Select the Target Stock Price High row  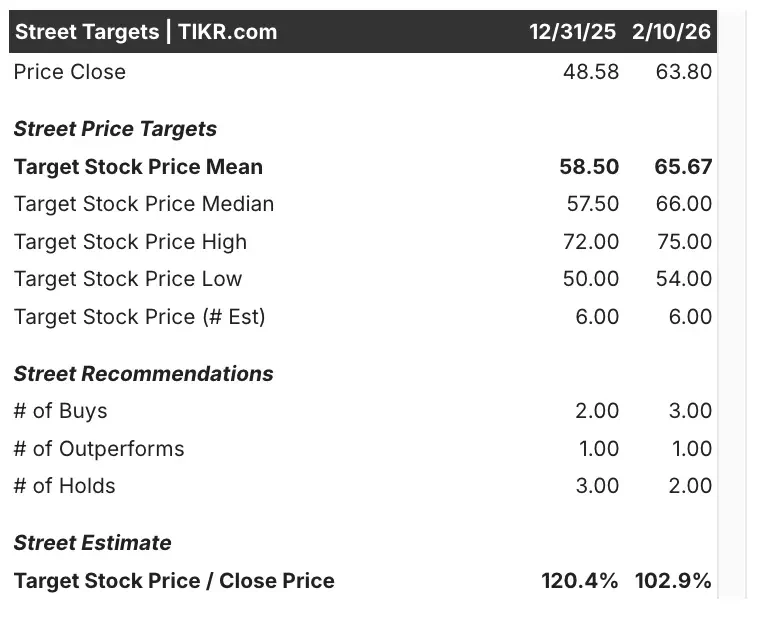[130, 242]
